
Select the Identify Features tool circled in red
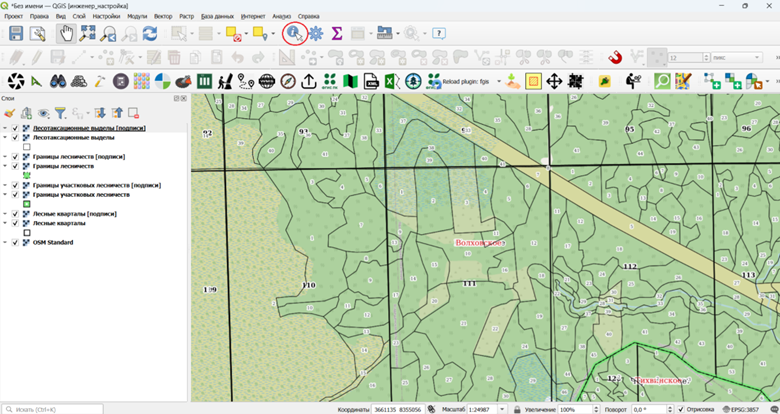pyautogui.click(x=294, y=33)
